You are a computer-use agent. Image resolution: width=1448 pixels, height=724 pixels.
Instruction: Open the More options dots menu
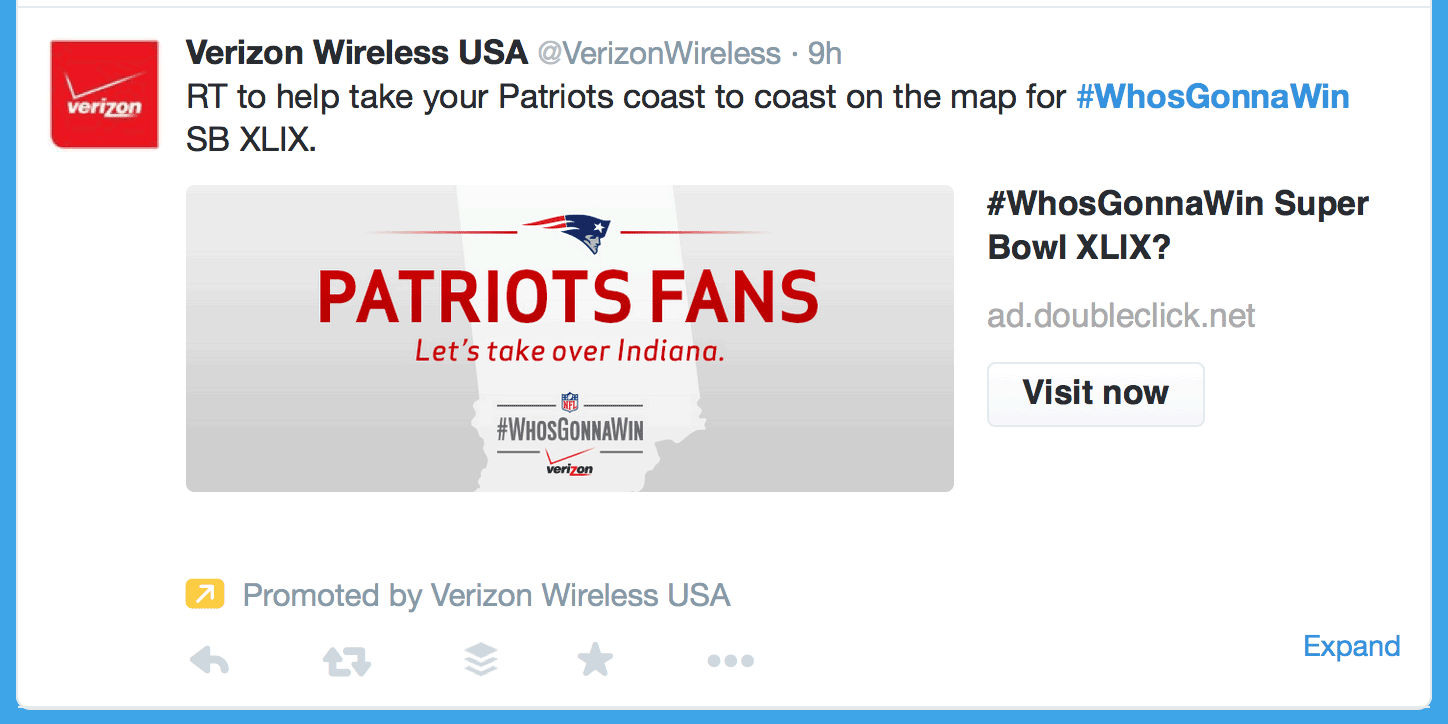click(730, 661)
